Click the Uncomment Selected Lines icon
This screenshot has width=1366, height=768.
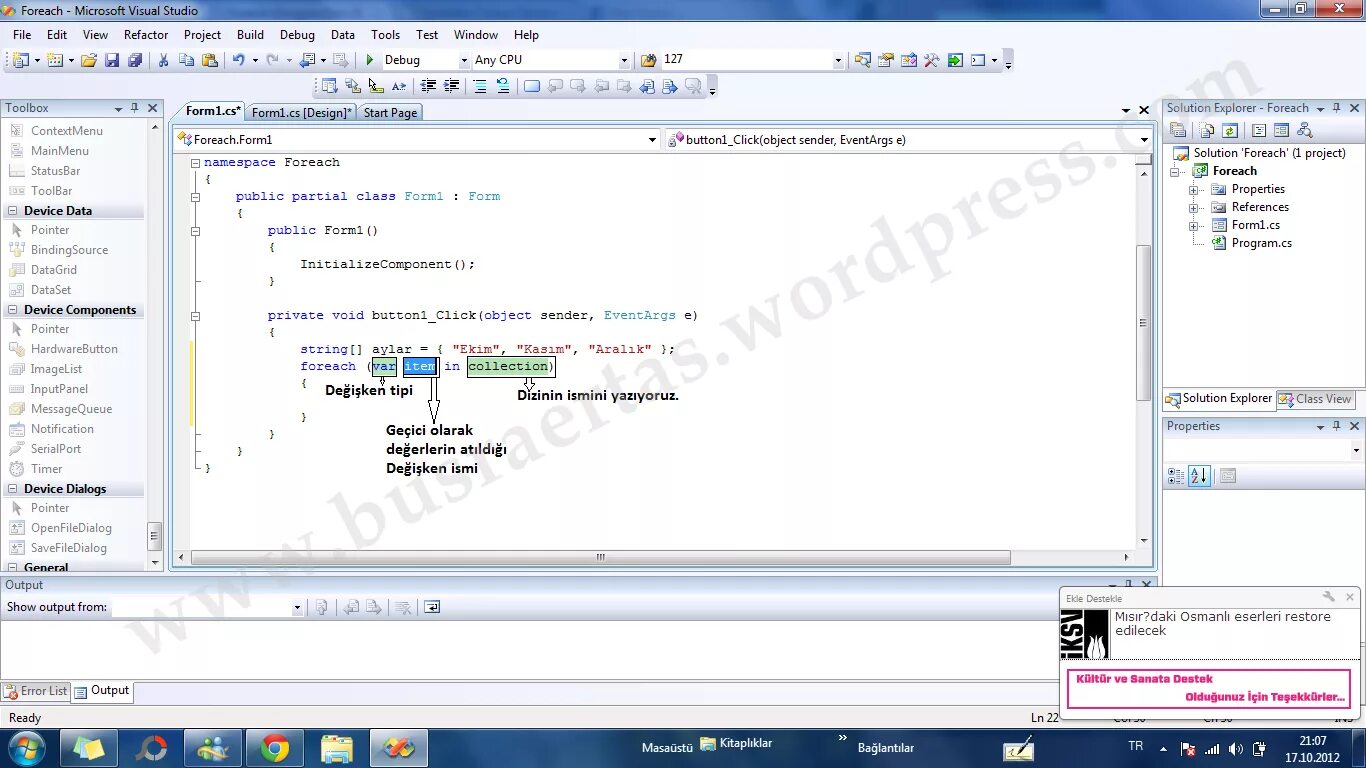502,86
